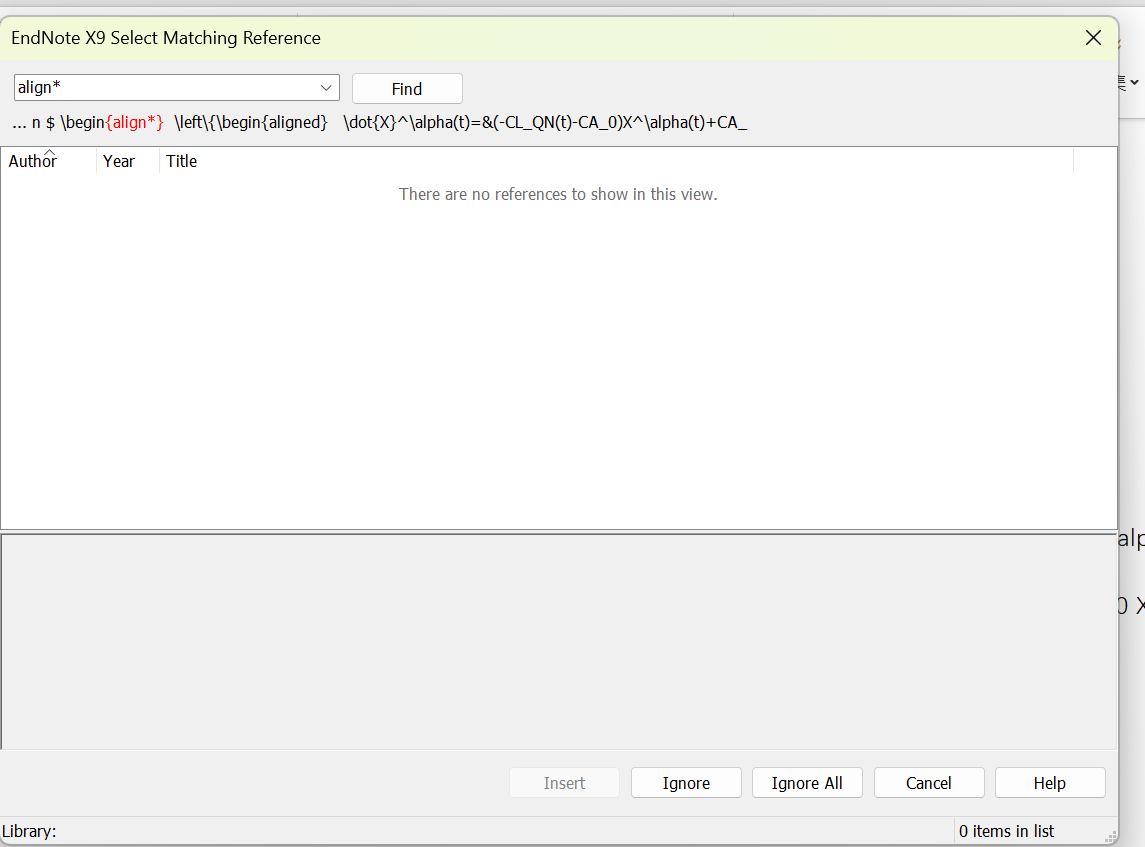Screen dimensions: 1145x847
Task: Close the EndNote X9 dialog window
Action: (1092, 38)
